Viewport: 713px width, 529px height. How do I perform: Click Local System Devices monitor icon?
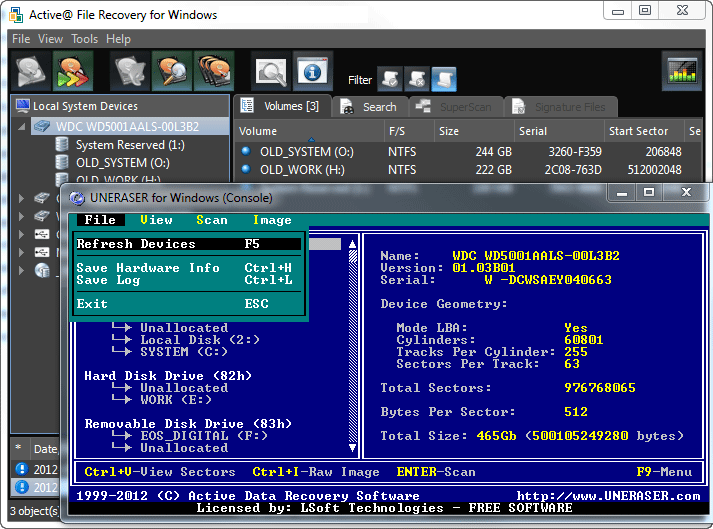pyautogui.click(x=22, y=106)
